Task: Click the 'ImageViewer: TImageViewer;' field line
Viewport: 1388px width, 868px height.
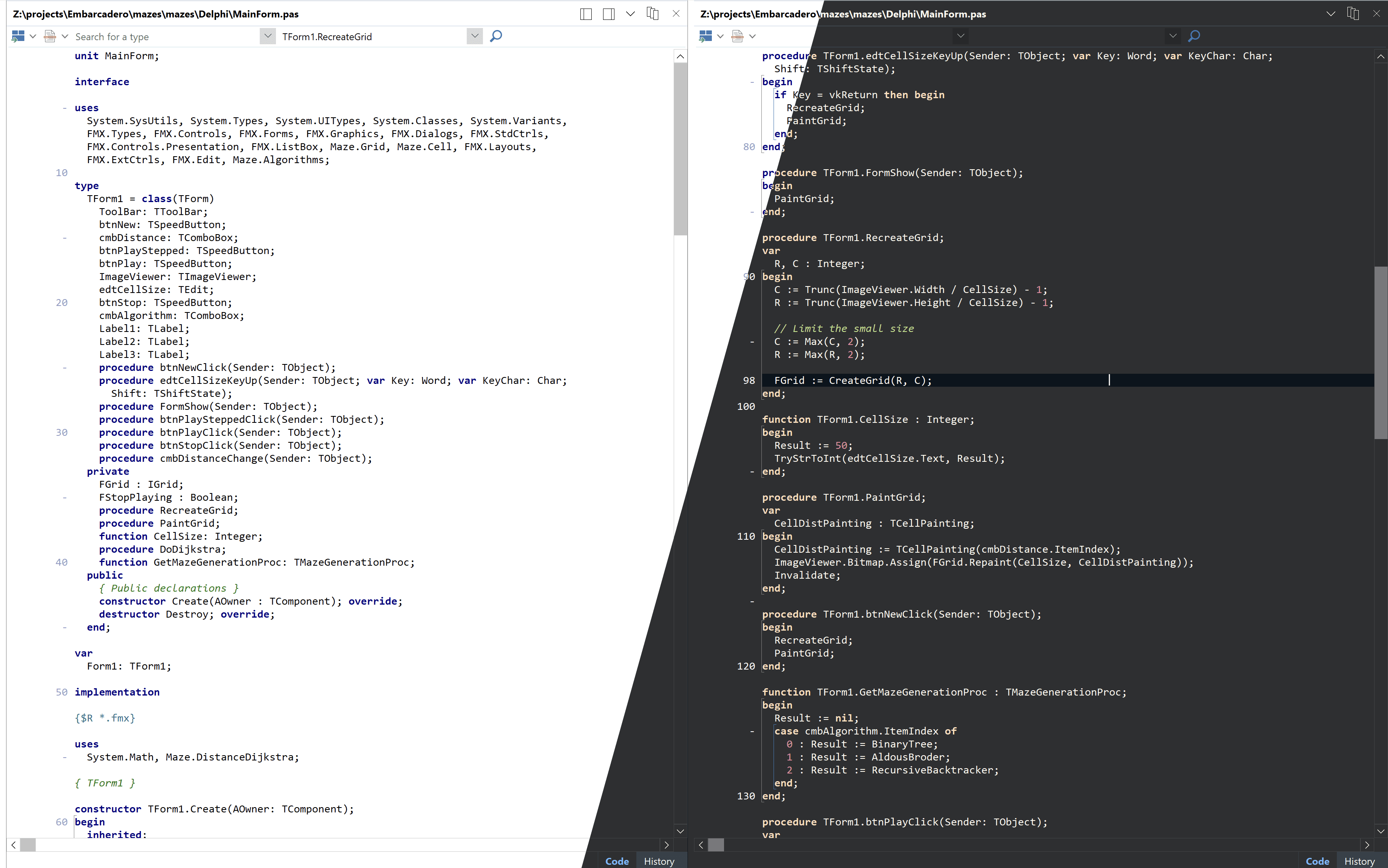Action: tap(177, 277)
